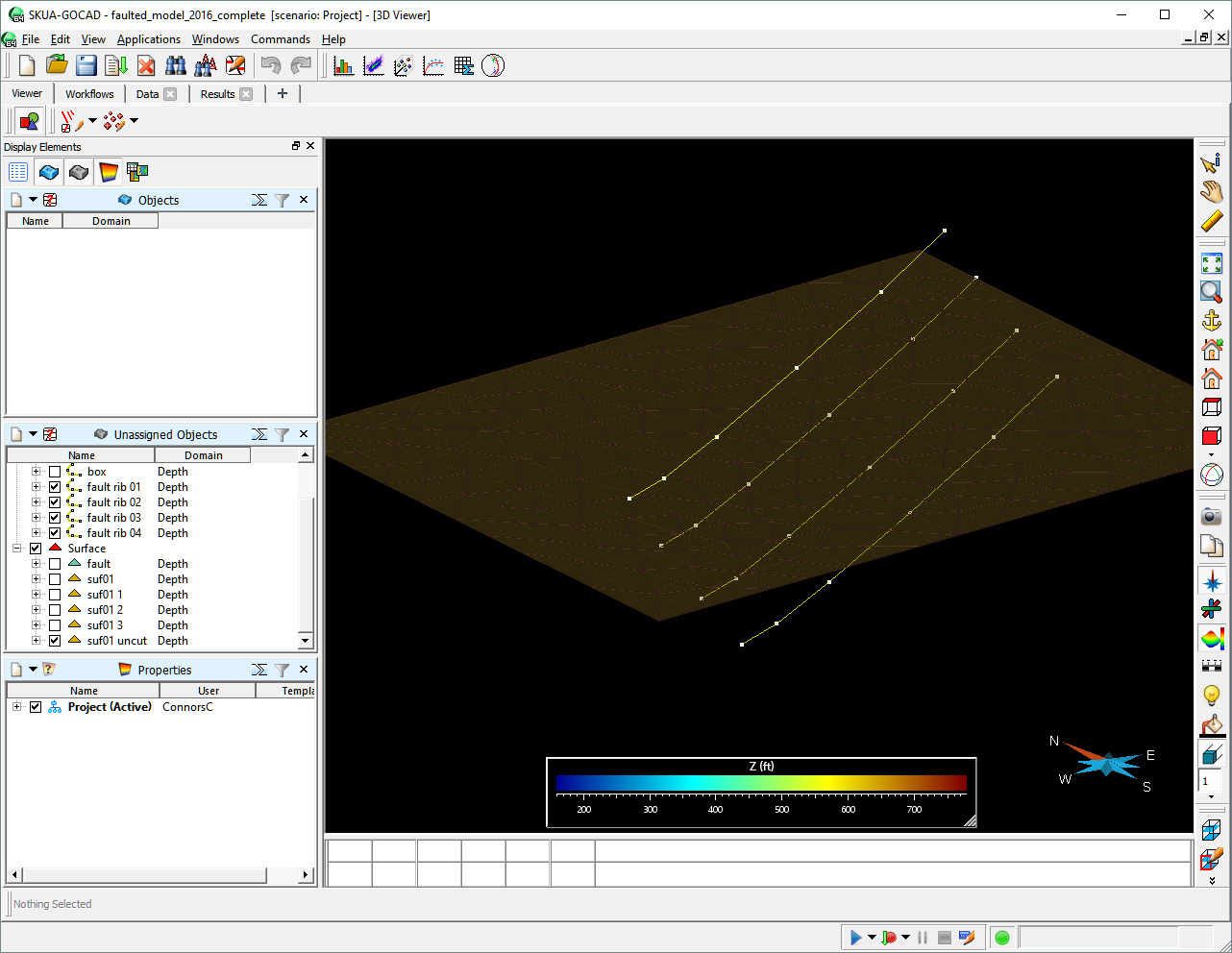Open project using the folder icon
Screen dimensions: 1232x953
pyautogui.click(x=57, y=65)
